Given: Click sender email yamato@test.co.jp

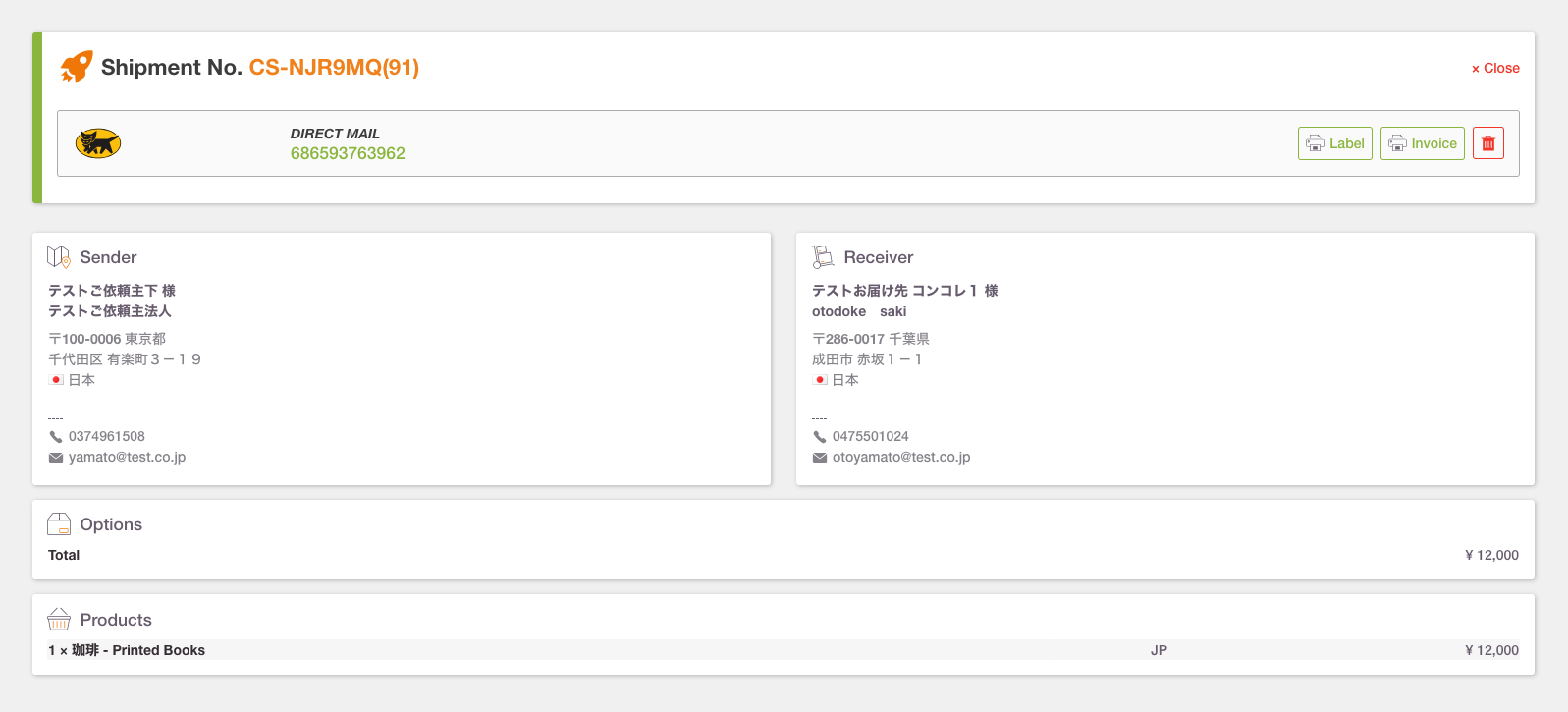Looking at the screenshot, I should coord(127,457).
